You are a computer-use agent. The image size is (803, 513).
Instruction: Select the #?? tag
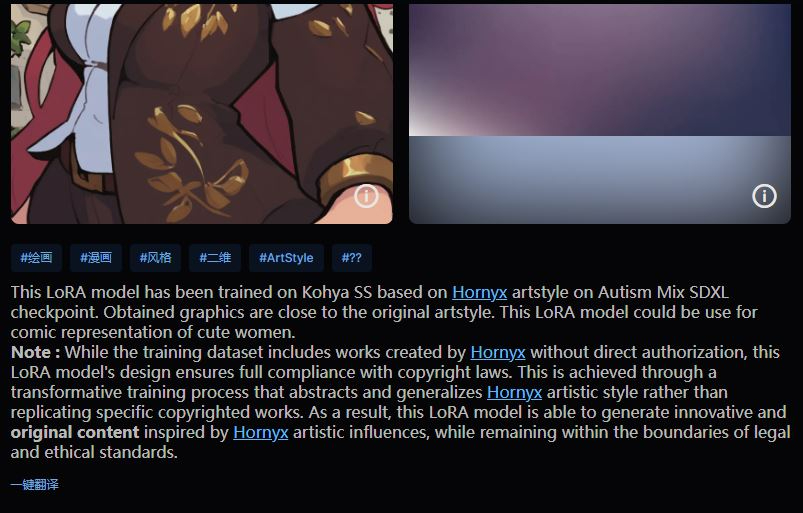(352, 258)
